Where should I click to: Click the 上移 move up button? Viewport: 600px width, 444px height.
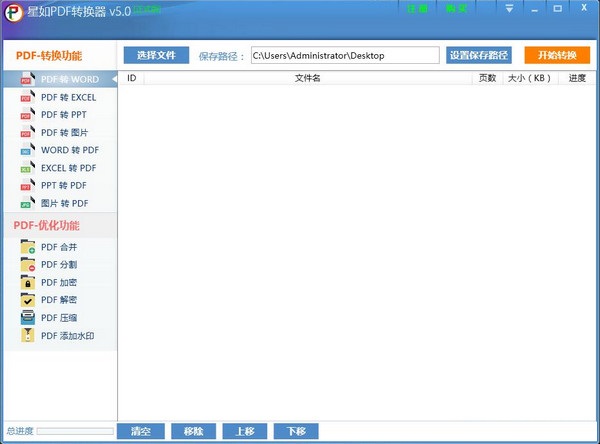click(245, 431)
